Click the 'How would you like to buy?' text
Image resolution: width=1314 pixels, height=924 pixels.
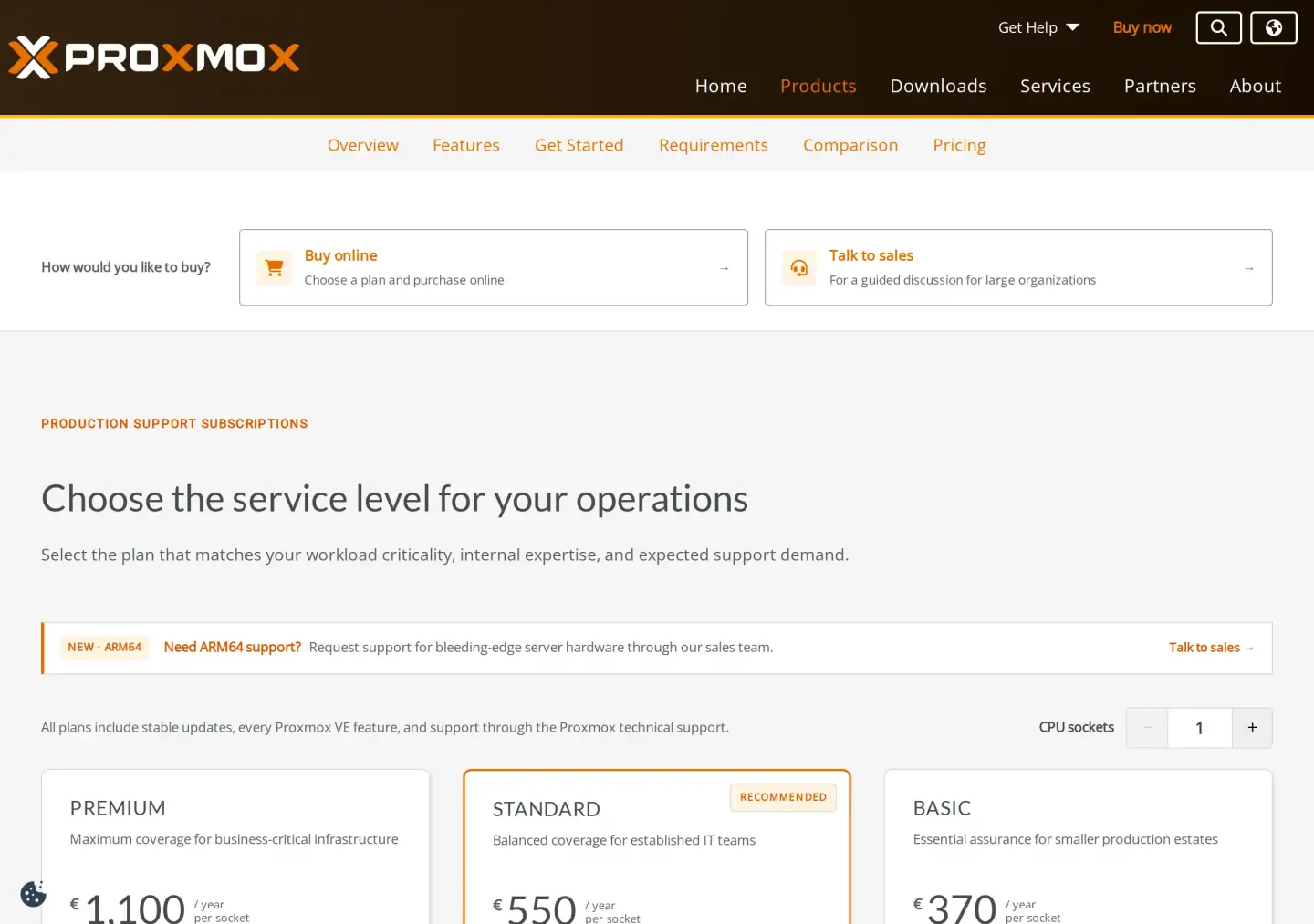[126, 267]
